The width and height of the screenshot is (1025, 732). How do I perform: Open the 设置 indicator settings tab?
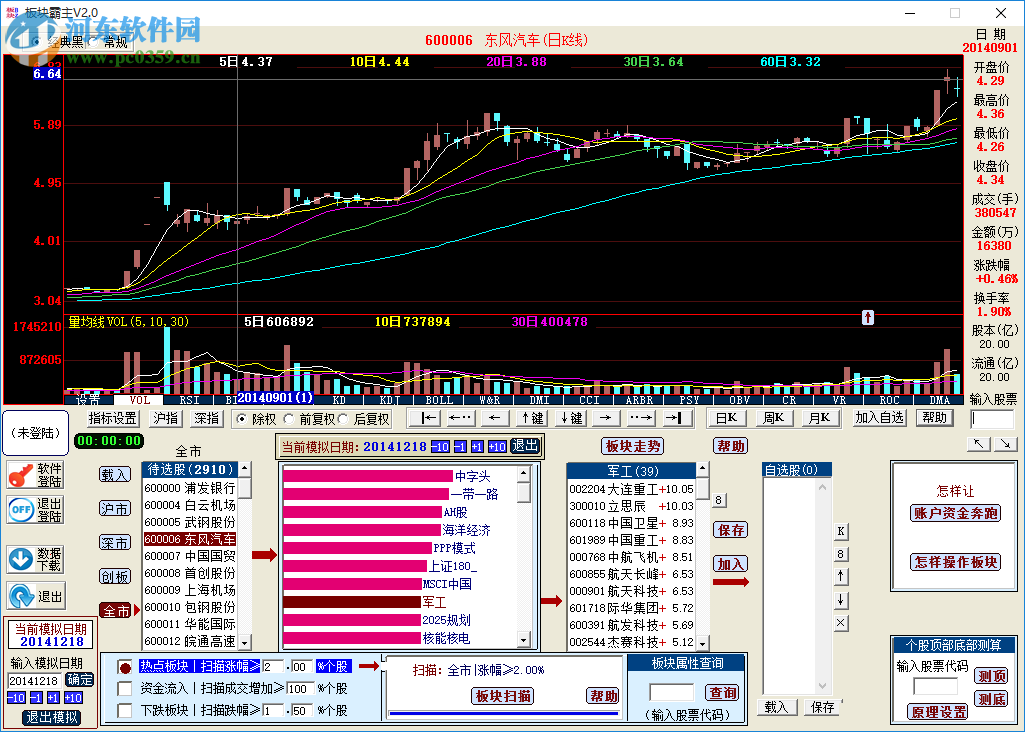[x=88, y=399]
